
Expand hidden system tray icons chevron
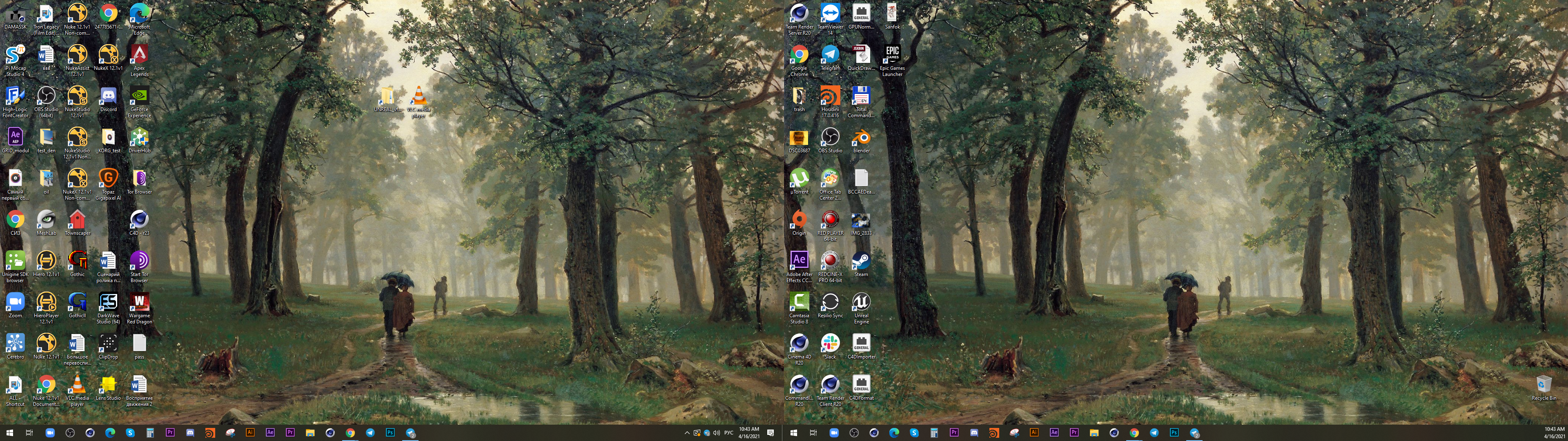(686, 433)
